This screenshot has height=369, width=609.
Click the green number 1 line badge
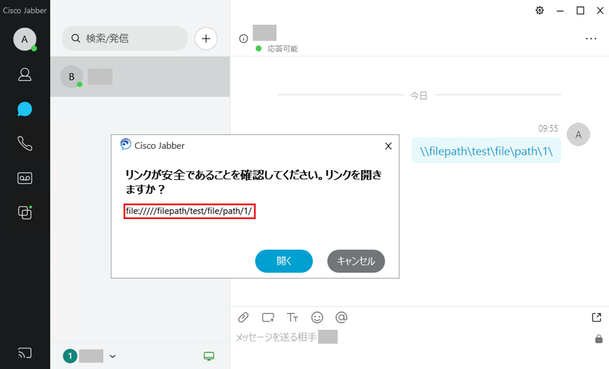click(70, 356)
